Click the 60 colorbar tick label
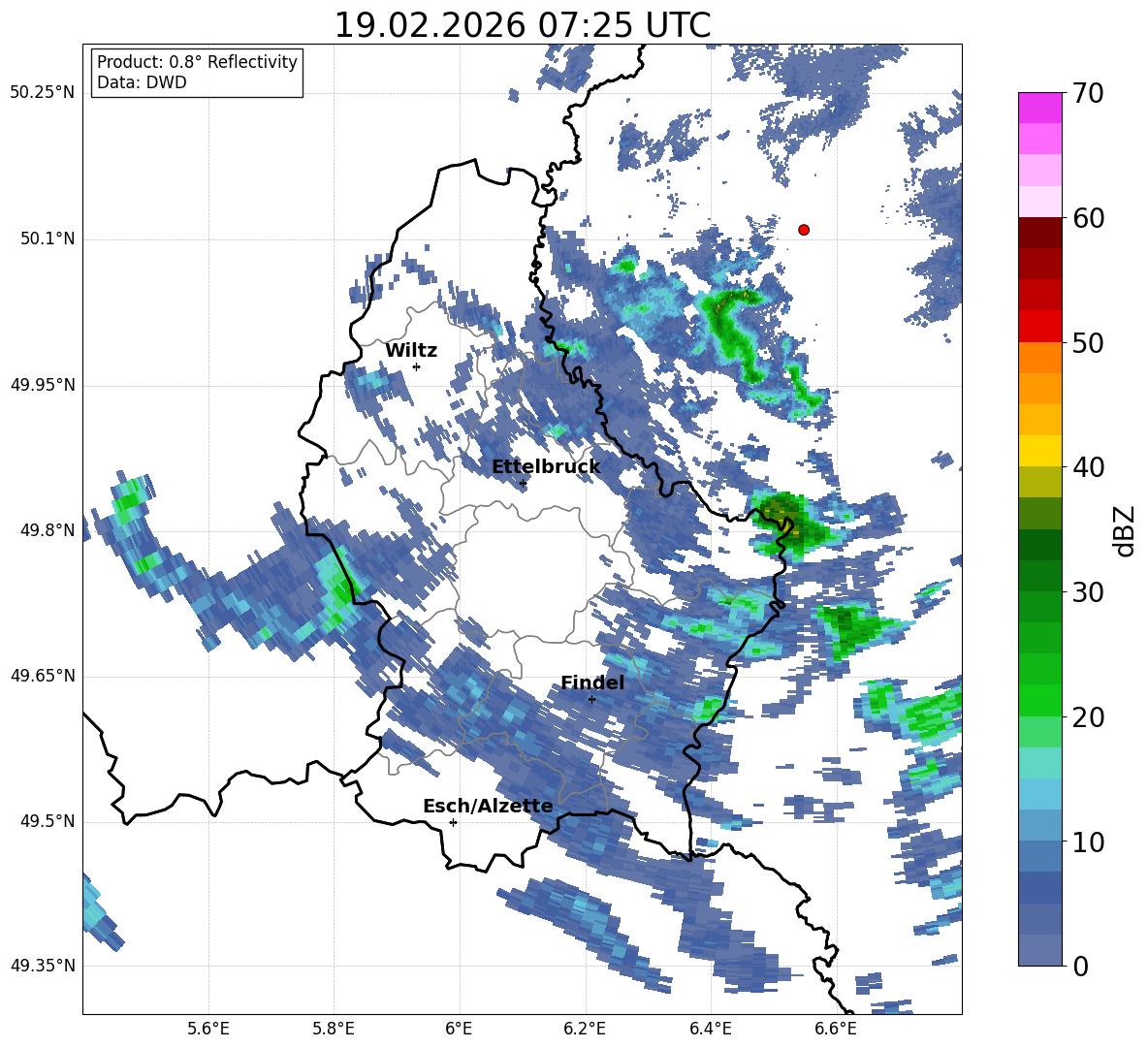 [1087, 218]
